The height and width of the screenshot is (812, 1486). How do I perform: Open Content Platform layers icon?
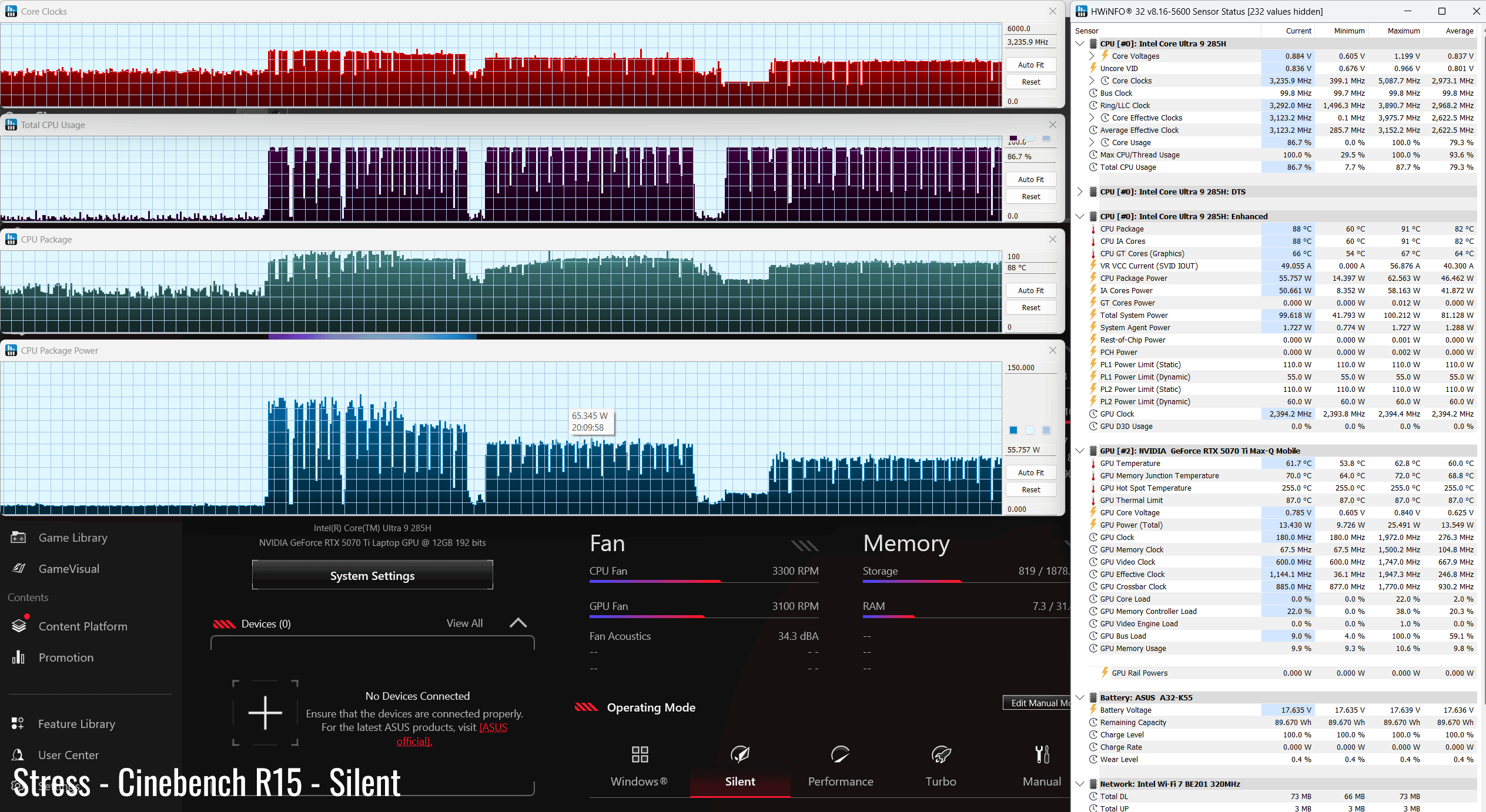19,626
